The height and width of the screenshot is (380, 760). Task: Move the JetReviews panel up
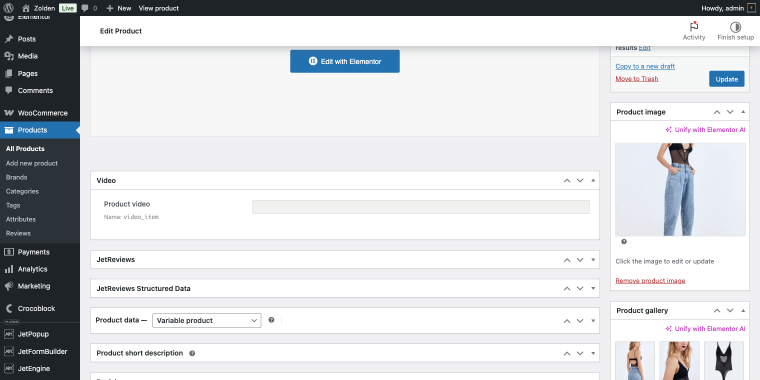[567, 260]
